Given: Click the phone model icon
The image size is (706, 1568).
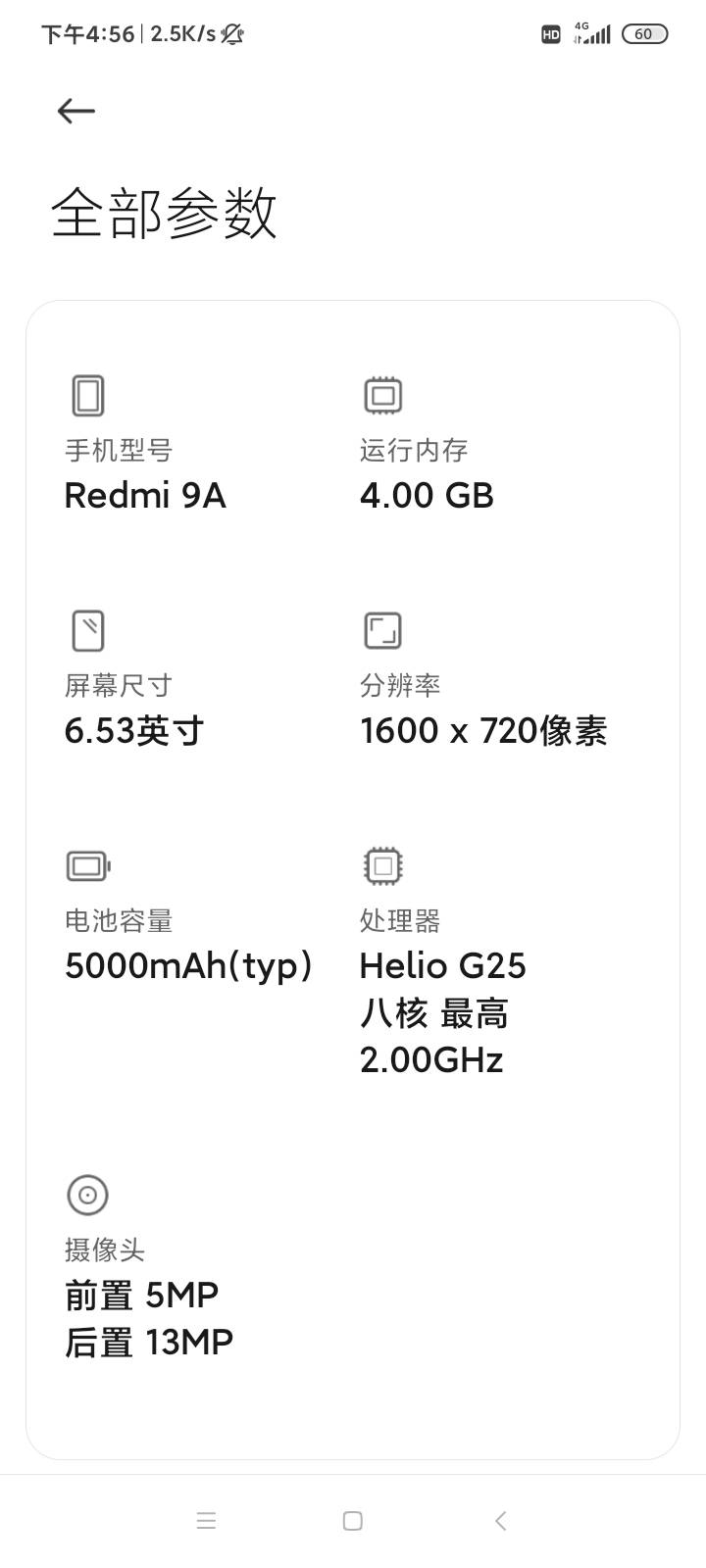Looking at the screenshot, I should pos(88,396).
